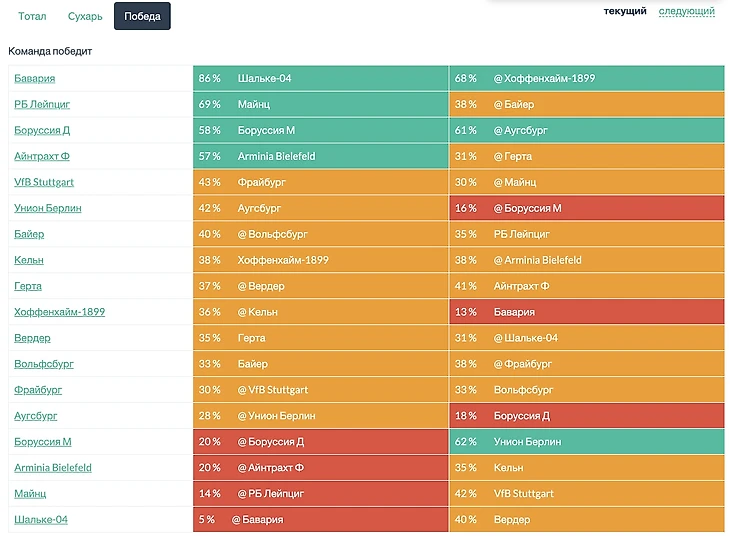Click the следующий link
Viewport: 730px width, 536px height.
pyautogui.click(x=686, y=11)
